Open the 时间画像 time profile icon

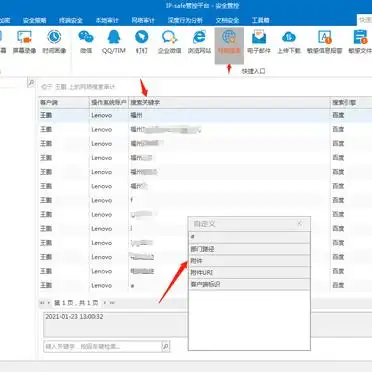pos(54,42)
